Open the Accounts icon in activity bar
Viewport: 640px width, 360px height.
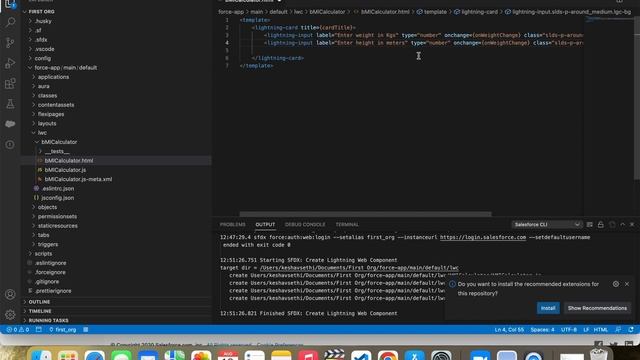[x=10, y=294]
